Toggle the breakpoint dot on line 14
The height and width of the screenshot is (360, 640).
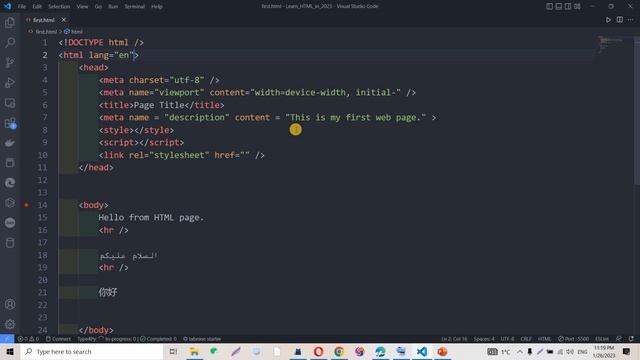pyautogui.click(x=26, y=205)
